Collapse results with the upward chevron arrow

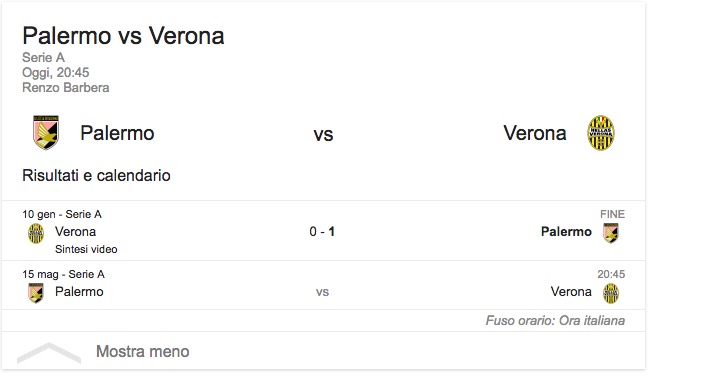click(x=49, y=353)
